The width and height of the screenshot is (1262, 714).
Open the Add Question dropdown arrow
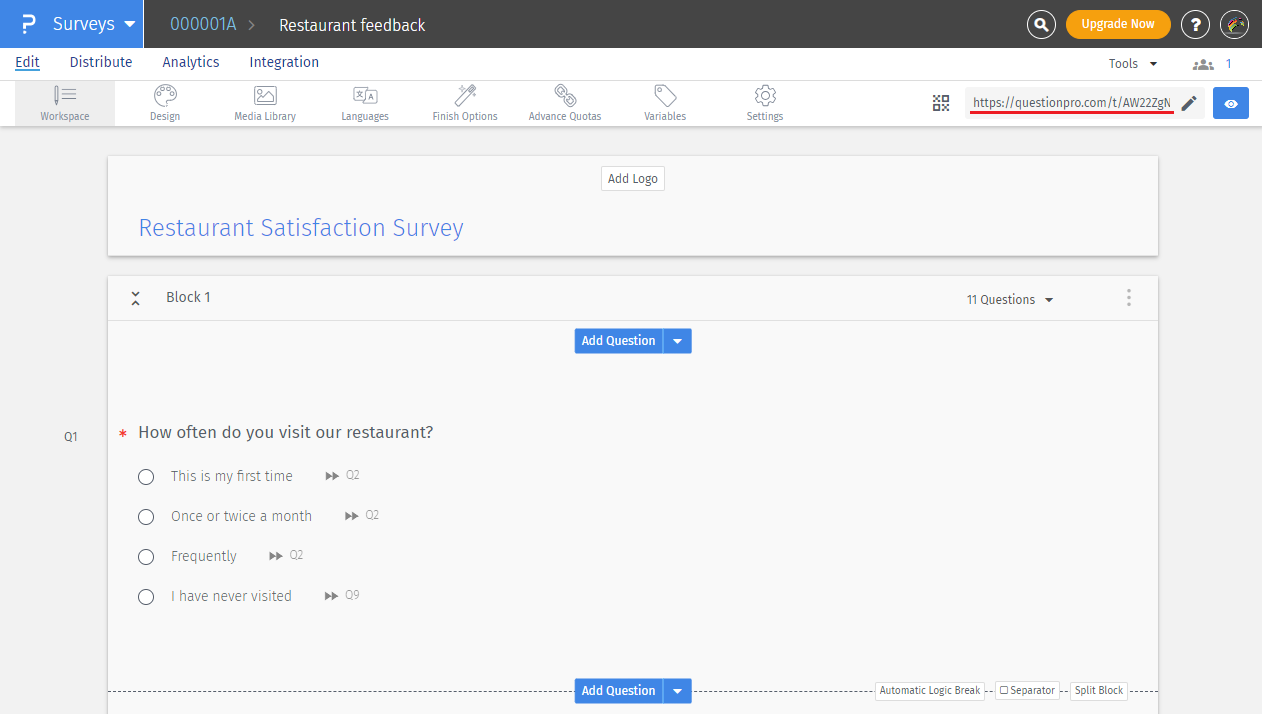pyautogui.click(x=677, y=341)
